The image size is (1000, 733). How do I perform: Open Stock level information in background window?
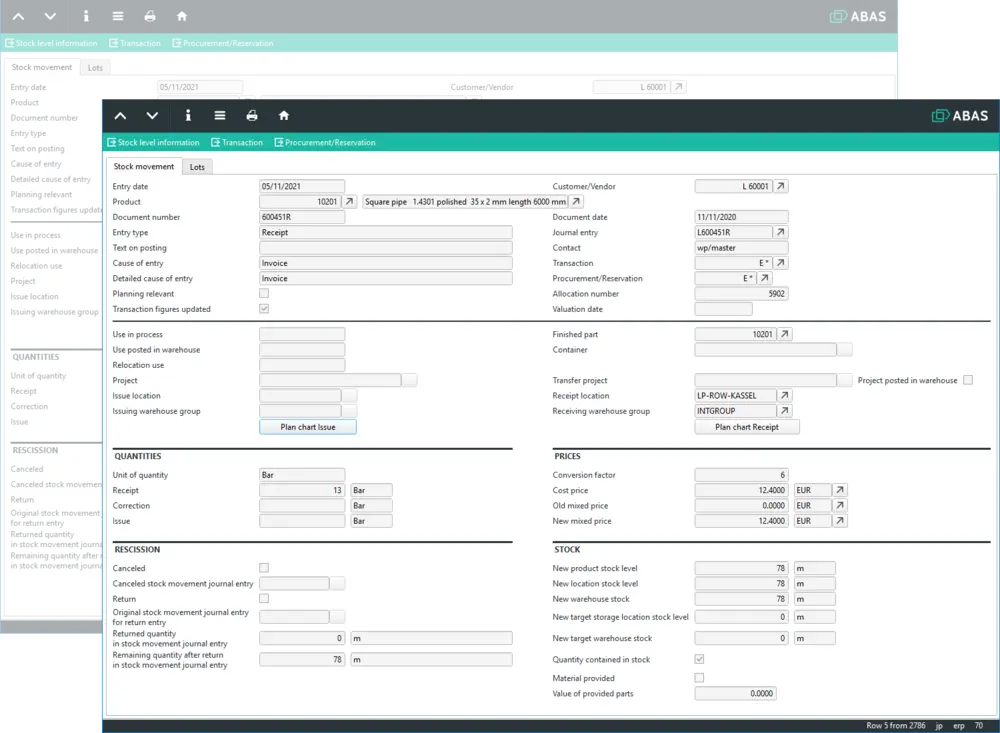tap(51, 43)
